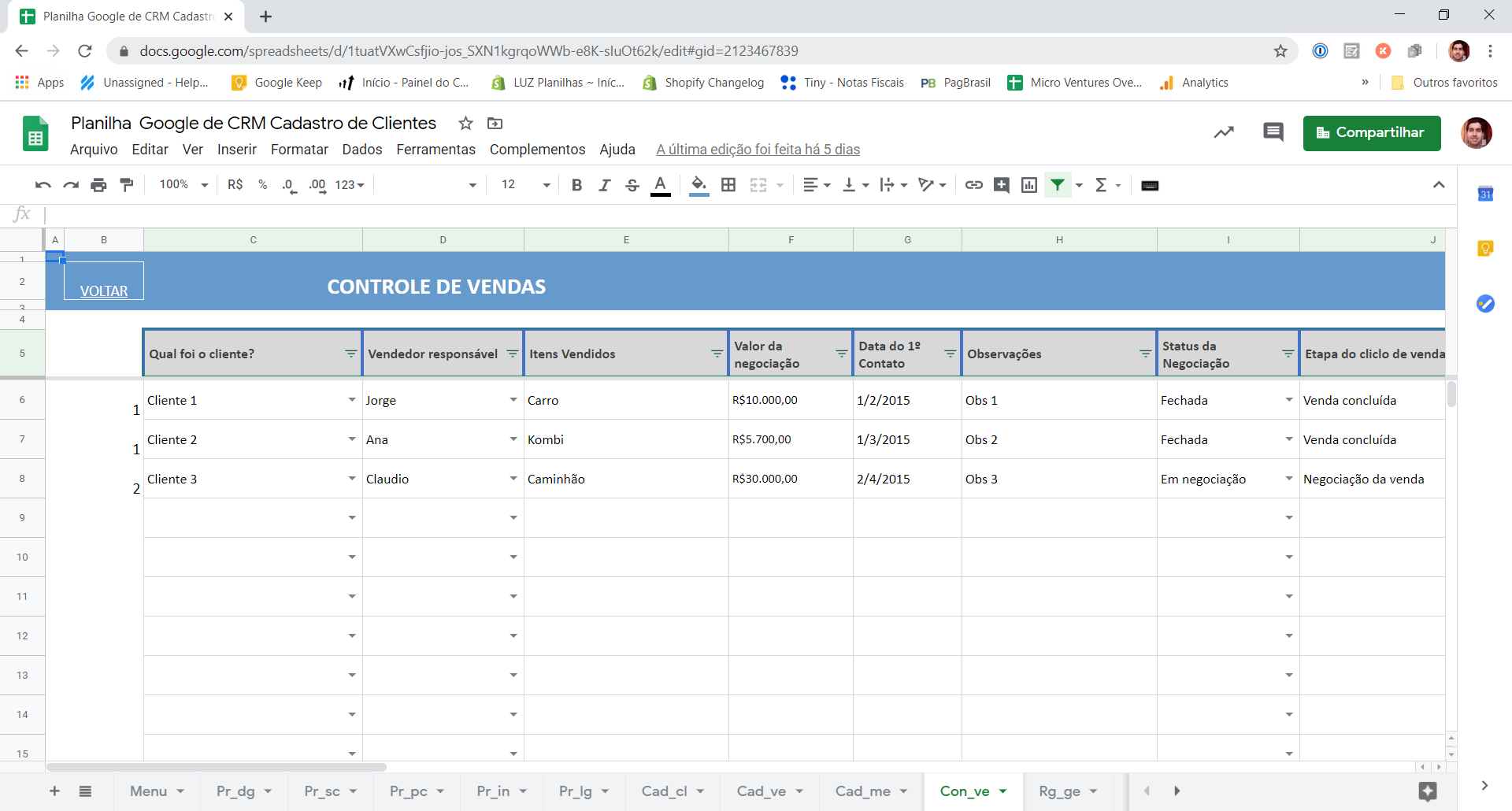Open the activity trend dashboard icon
This screenshot has height=811, width=1512.
(1224, 132)
